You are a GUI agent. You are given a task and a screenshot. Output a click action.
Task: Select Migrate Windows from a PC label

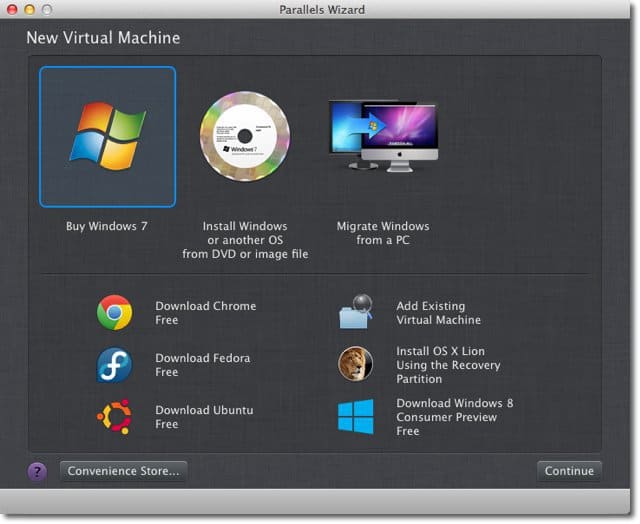[383, 233]
